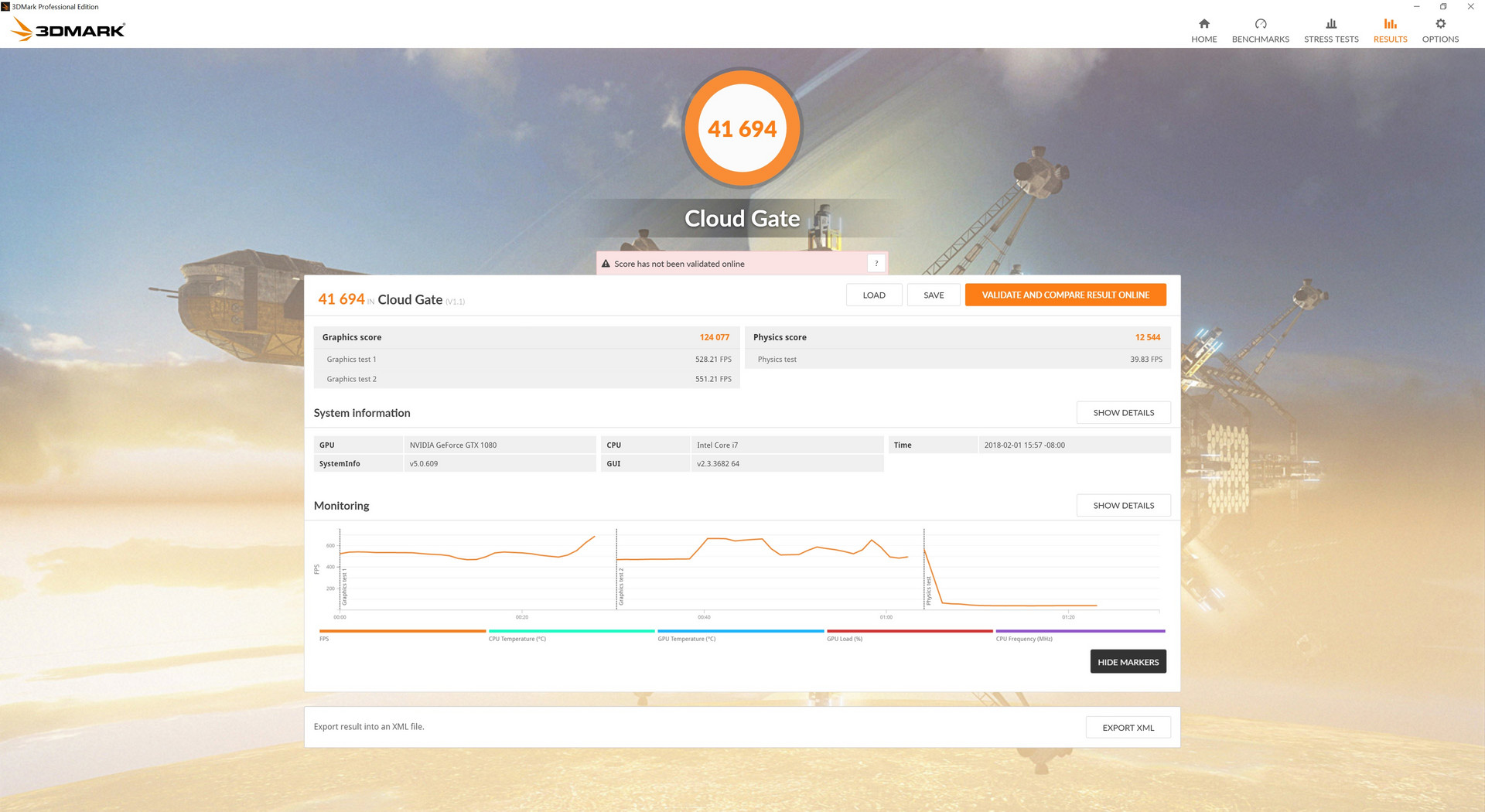This screenshot has width=1485, height=812.
Task: Click the Graphics test 2 chart marker
Action: point(621,587)
